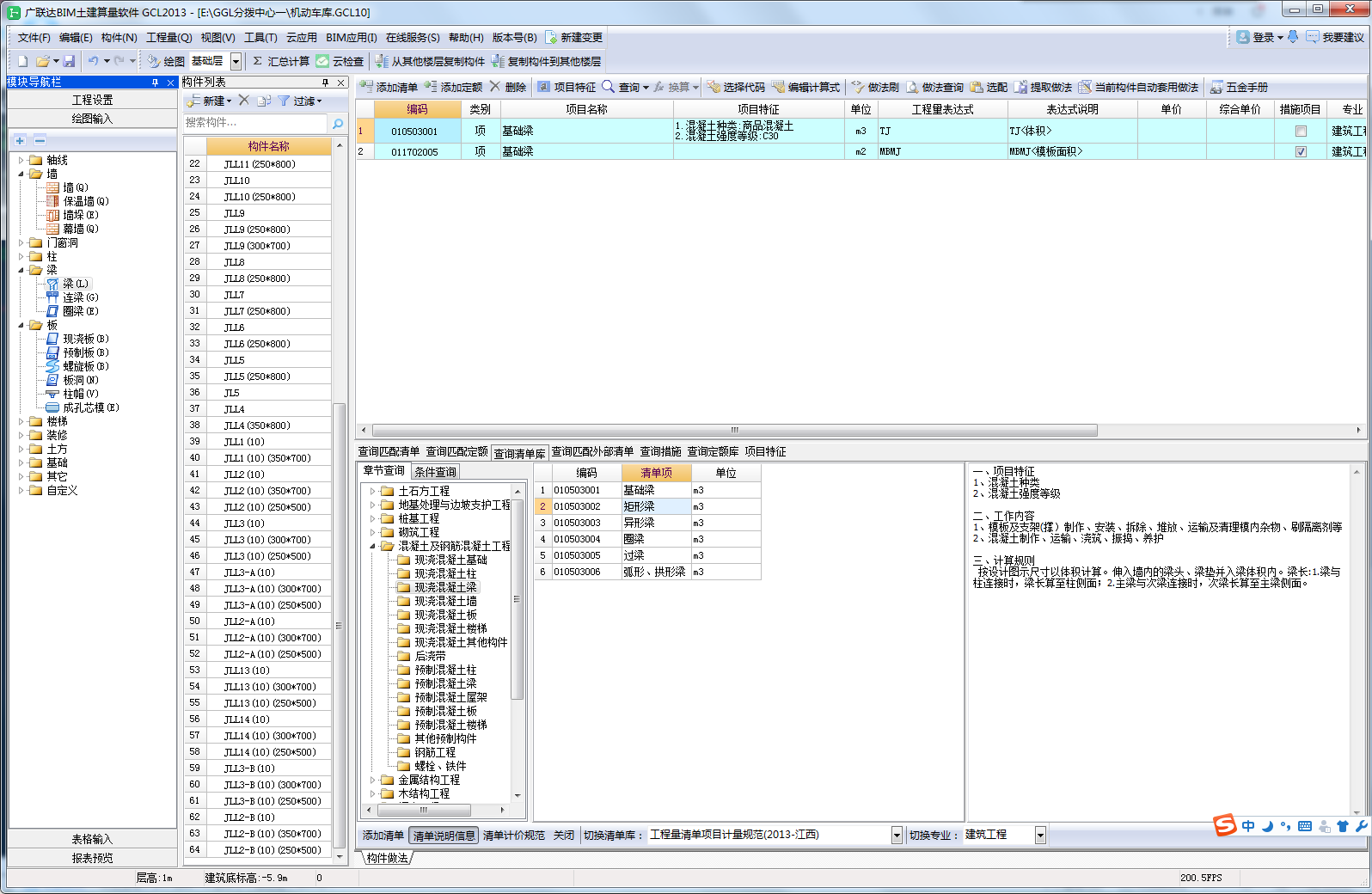Run 汇总计算 summary calculation
This screenshot has width=1372, height=894.
[x=280, y=61]
